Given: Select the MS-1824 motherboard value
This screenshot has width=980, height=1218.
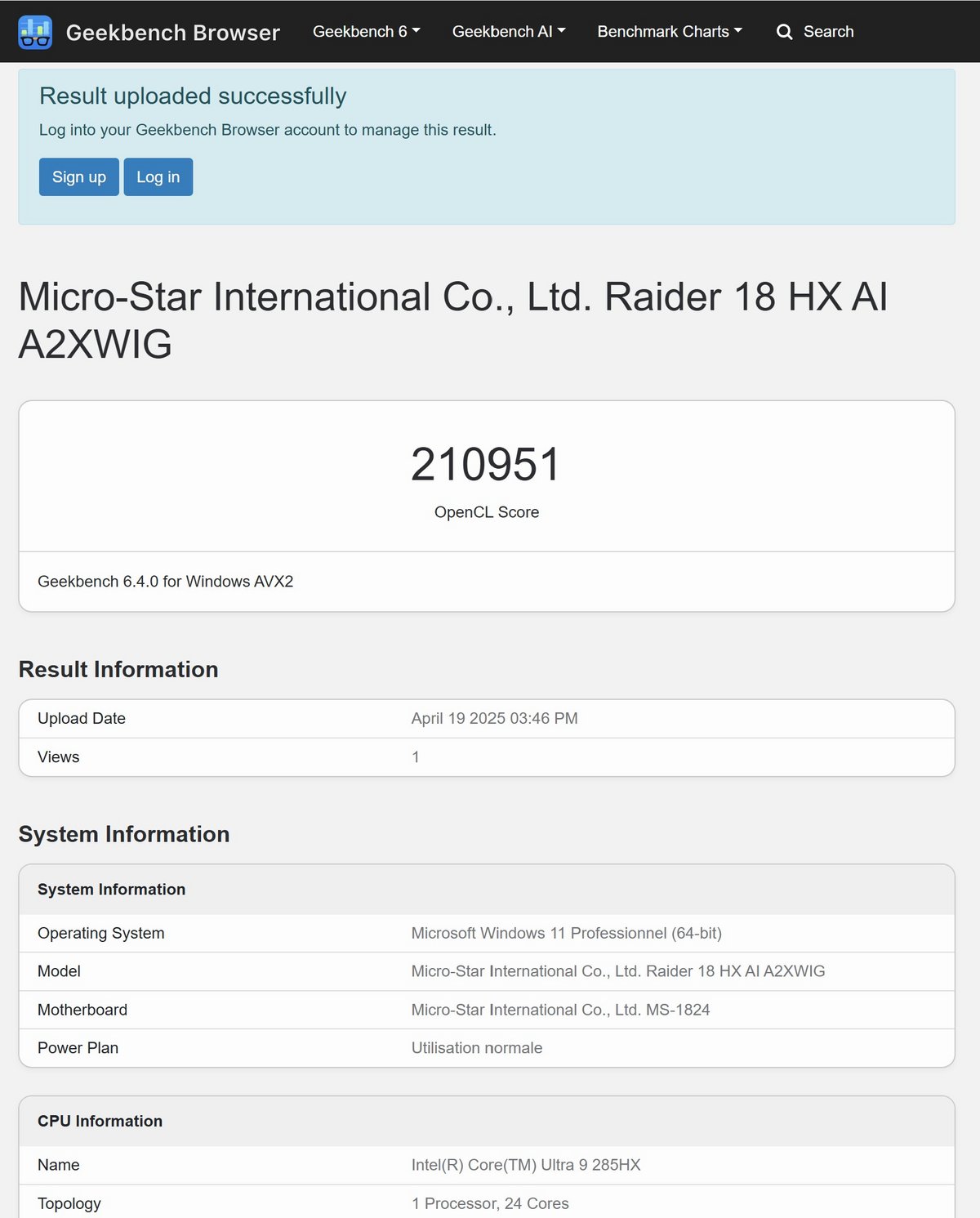Looking at the screenshot, I should 561,1011.
